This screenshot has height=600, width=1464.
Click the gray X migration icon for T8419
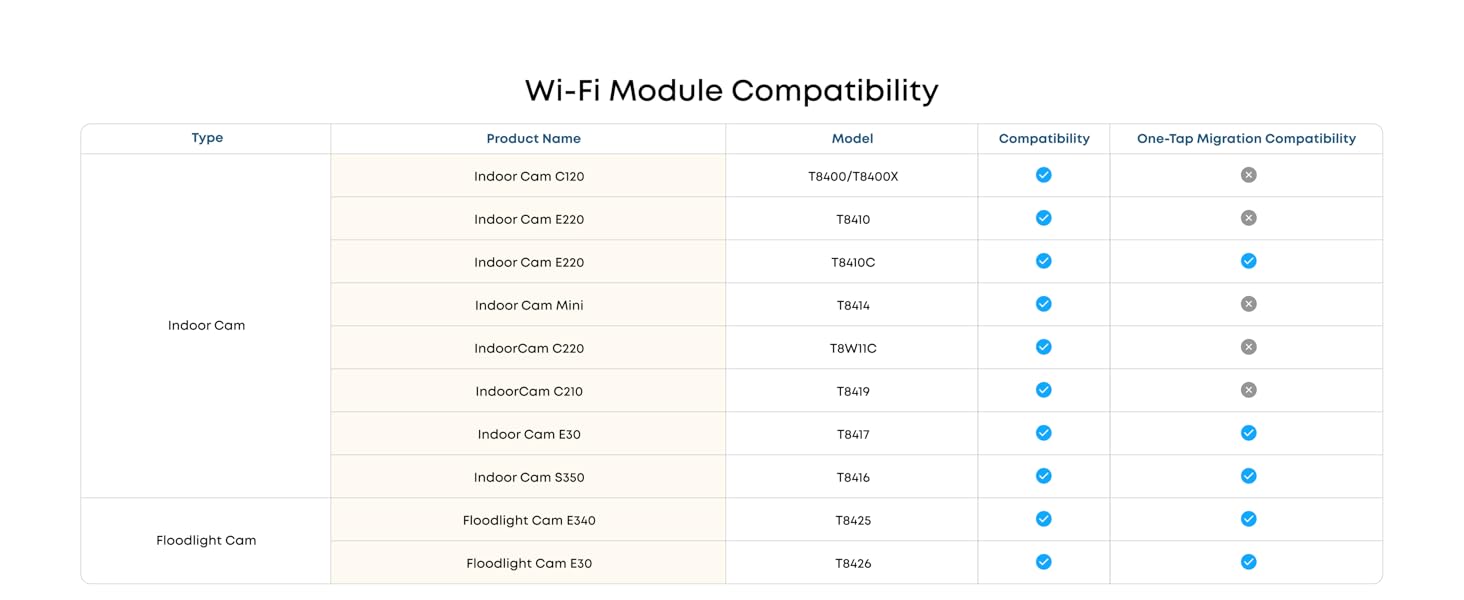[1248, 390]
